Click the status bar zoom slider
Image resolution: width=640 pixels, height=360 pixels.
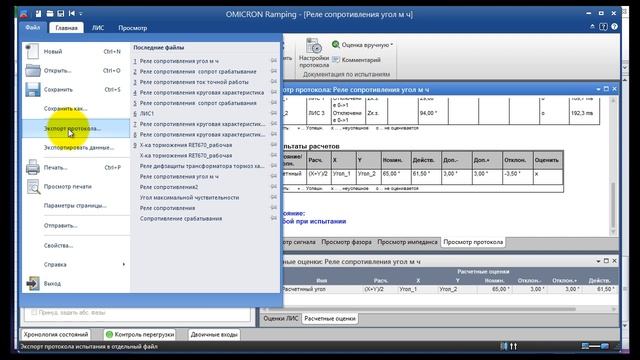click(x=595, y=346)
